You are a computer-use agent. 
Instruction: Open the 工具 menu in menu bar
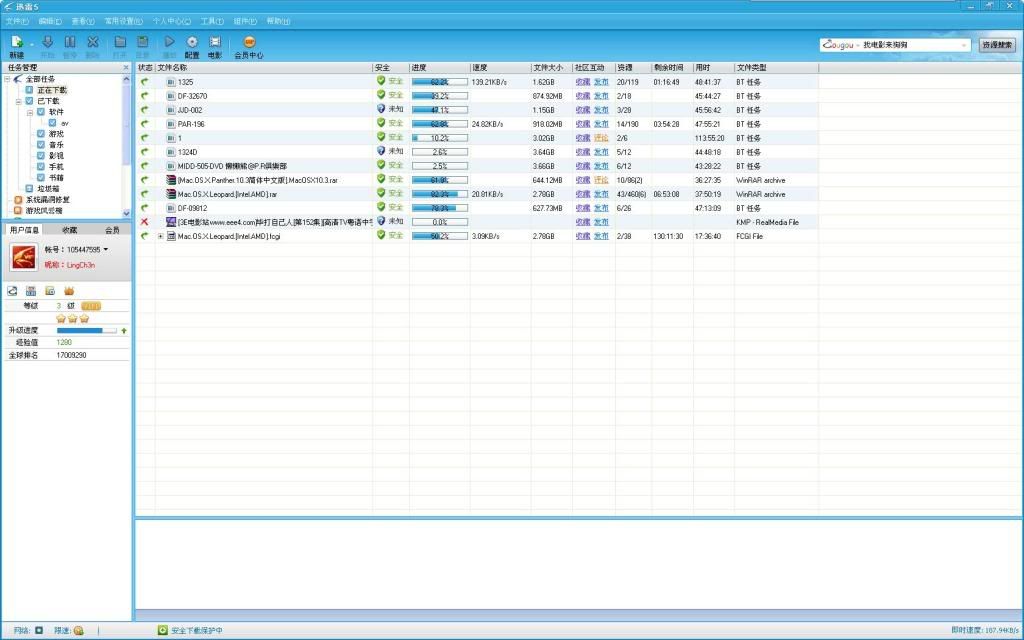coord(211,20)
